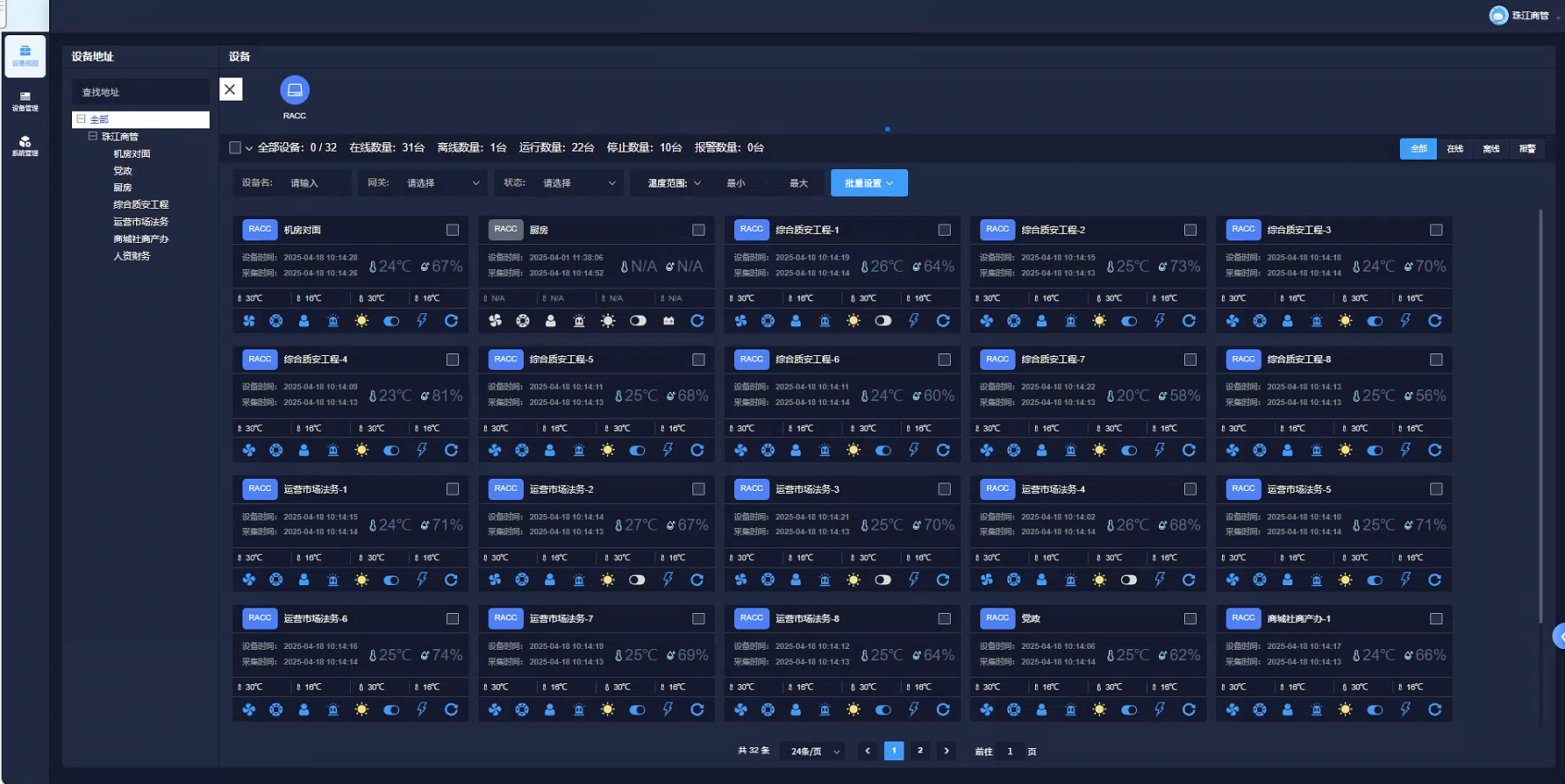The height and width of the screenshot is (784, 1565).
Task: Click the alarm siren icon on the 综合质安工程-5 card
Action: (x=579, y=451)
